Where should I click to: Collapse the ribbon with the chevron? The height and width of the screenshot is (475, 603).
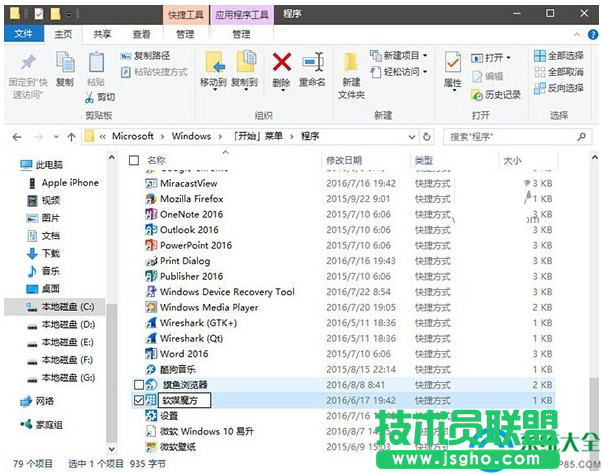[577, 35]
